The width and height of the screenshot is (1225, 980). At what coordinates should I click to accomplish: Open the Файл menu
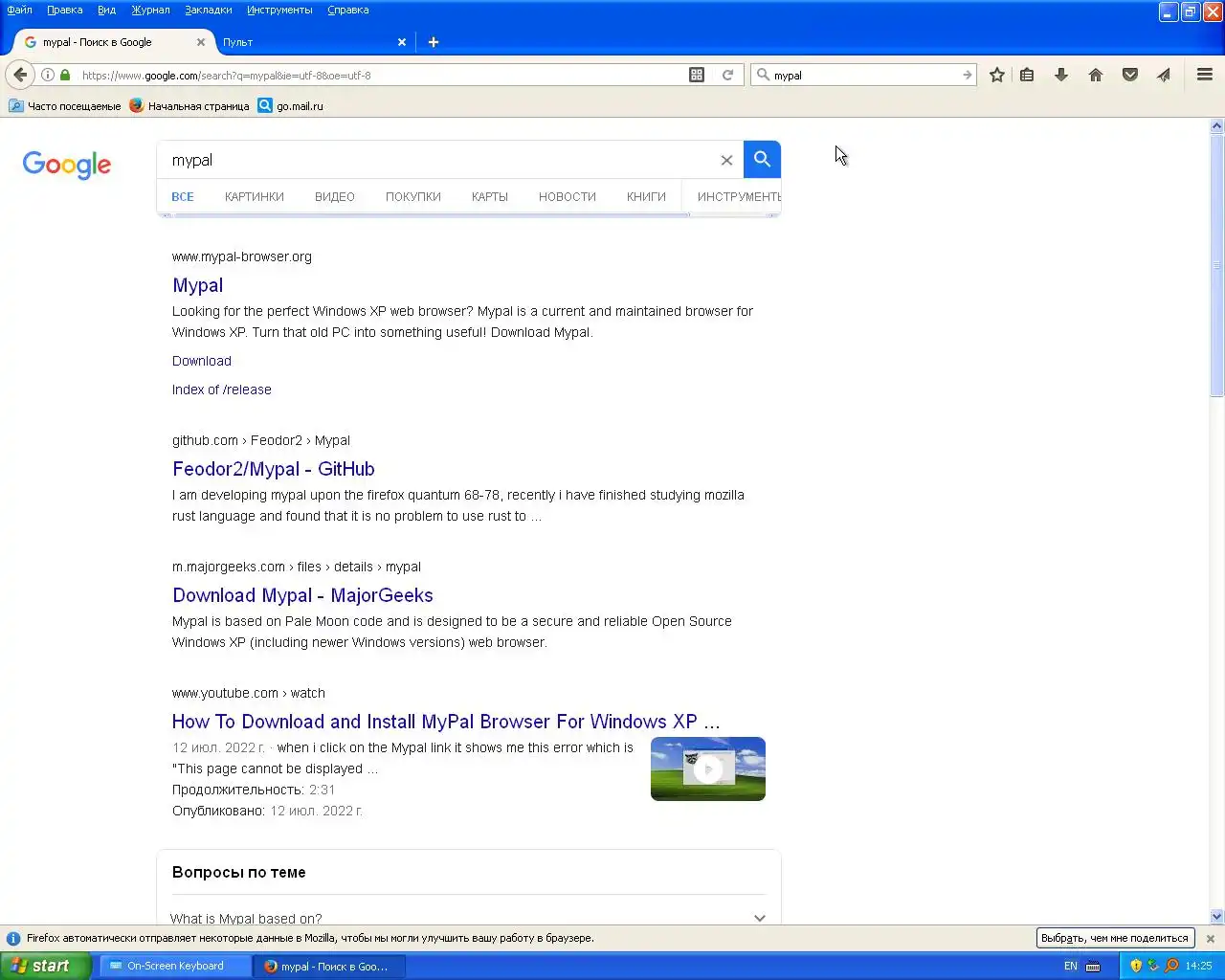[x=19, y=10]
